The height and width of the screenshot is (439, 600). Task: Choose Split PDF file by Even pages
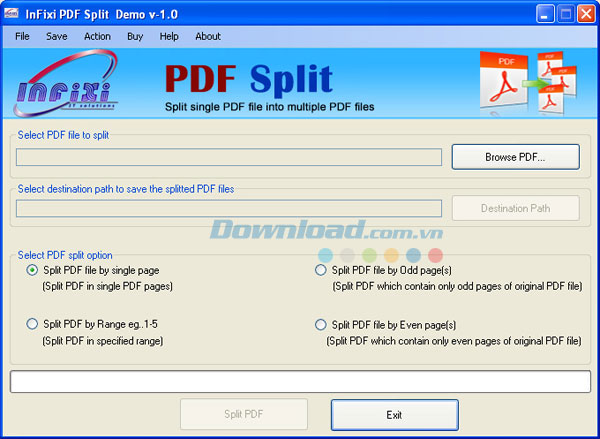[x=321, y=324]
